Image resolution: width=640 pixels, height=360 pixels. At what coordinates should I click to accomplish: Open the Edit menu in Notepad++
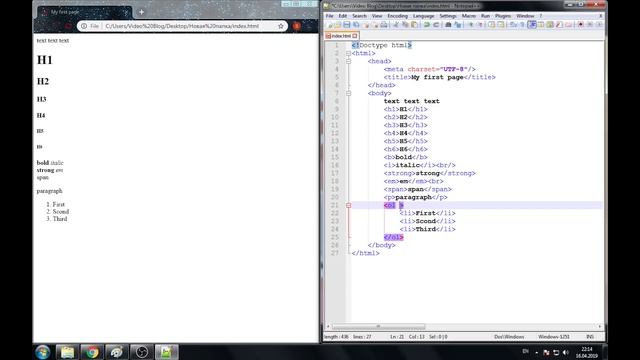click(342, 16)
